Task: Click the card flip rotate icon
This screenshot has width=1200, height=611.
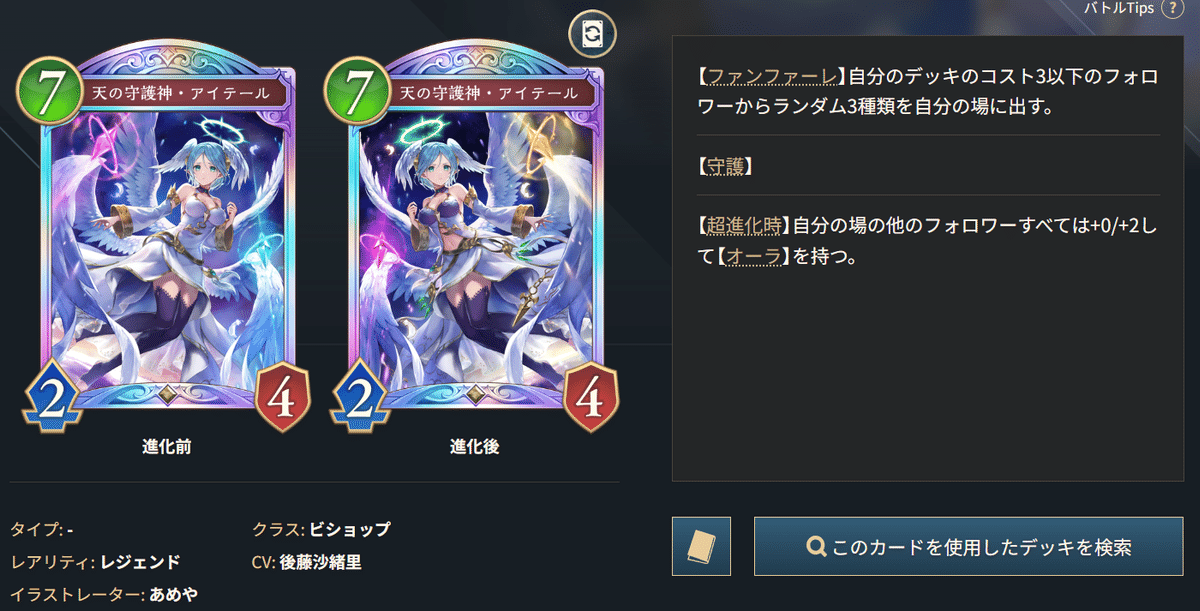Action: [x=592, y=35]
